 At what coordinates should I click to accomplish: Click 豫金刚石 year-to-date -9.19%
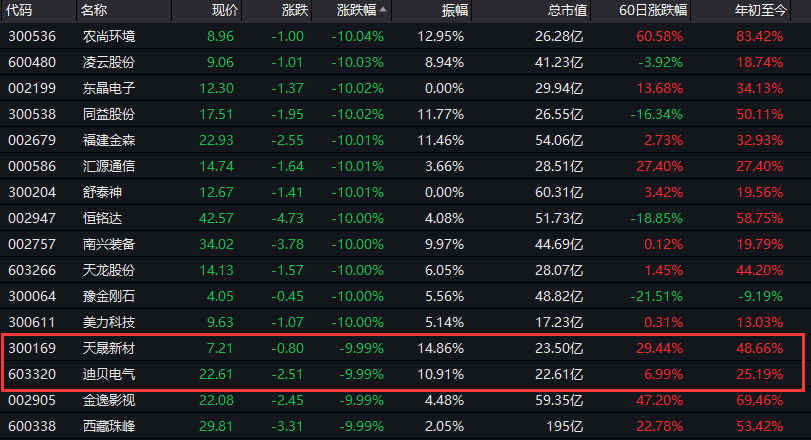[760, 296]
